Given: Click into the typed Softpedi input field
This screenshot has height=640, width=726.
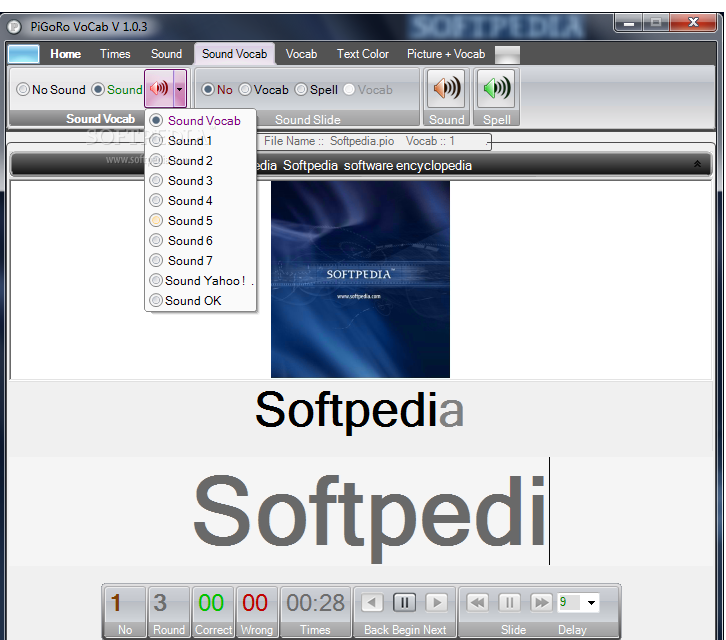Looking at the screenshot, I should click(361, 511).
